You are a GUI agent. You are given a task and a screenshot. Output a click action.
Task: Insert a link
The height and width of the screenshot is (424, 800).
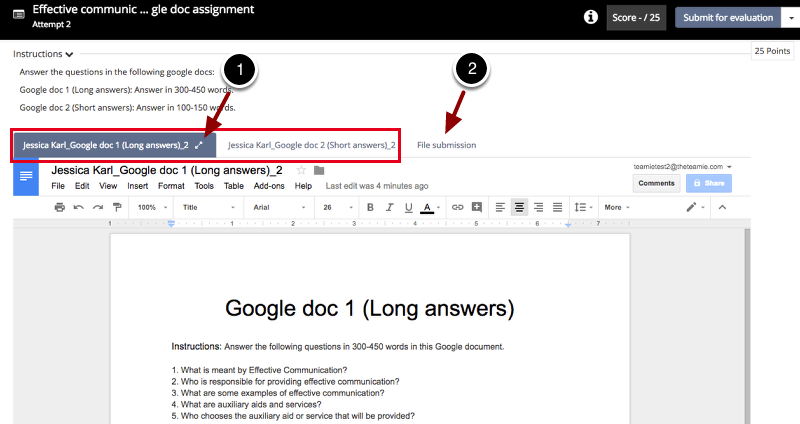tap(458, 207)
